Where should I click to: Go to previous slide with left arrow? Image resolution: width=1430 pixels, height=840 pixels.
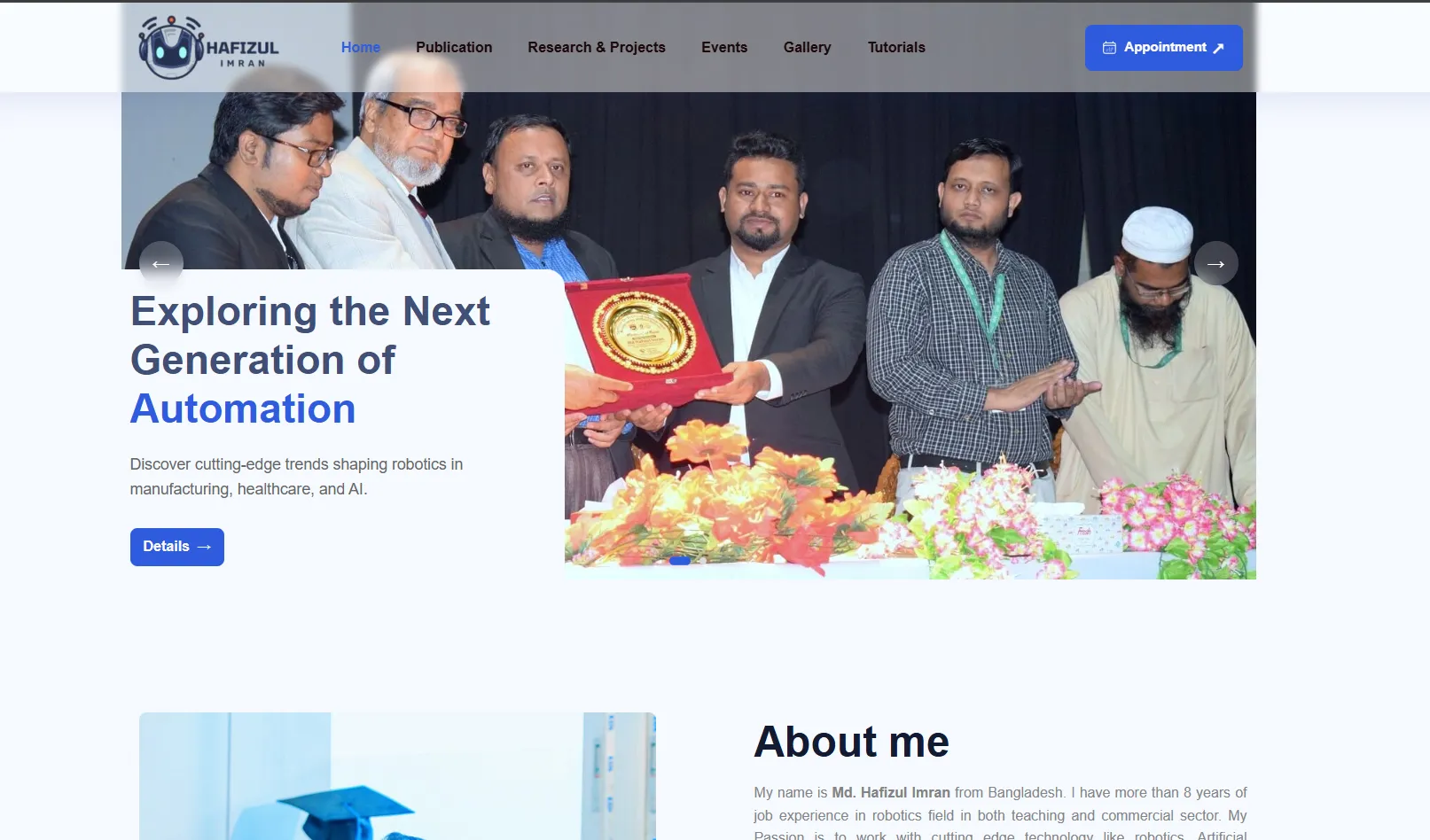161,263
